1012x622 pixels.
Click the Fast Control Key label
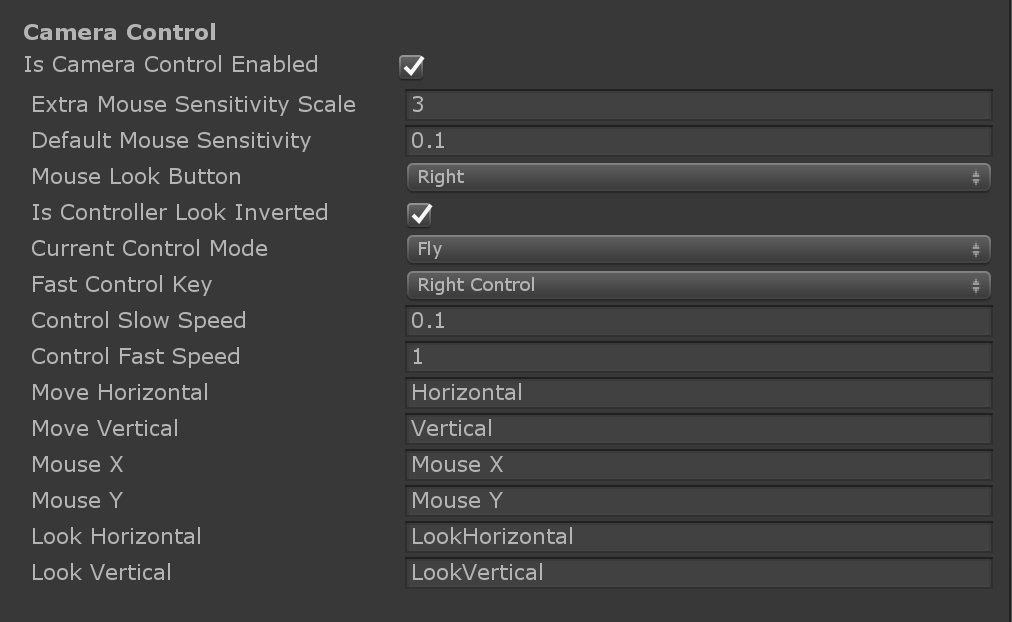pyautogui.click(x=120, y=285)
